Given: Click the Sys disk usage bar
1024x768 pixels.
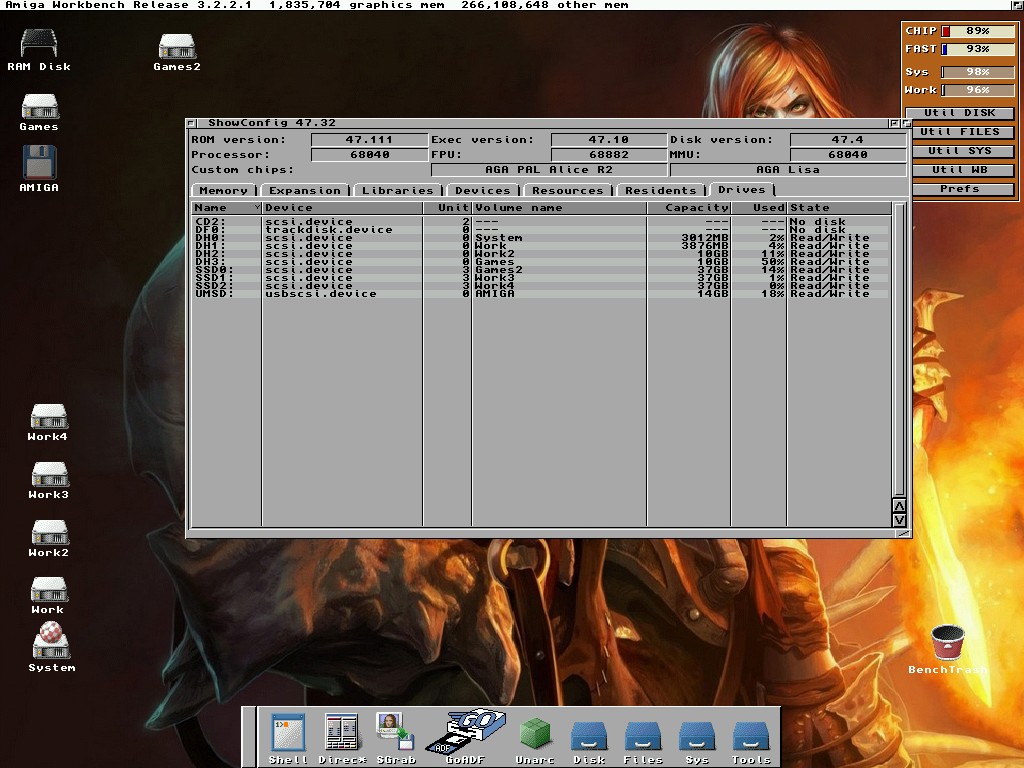Looking at the screenshot, I should tap(978, 72).
